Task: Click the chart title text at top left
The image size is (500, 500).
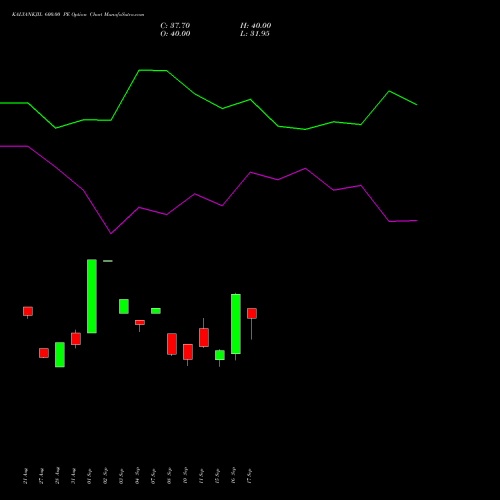Action: click(78, 15)
